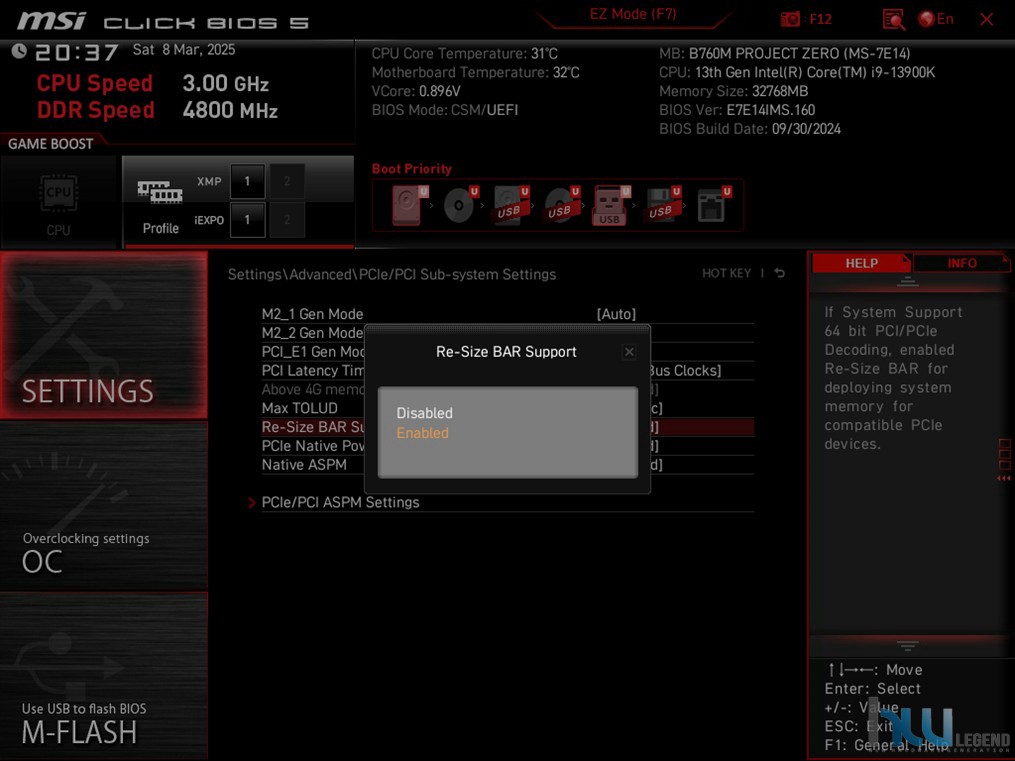
Task: Select the USB flash key boot icon
Action: pos(610,205)
